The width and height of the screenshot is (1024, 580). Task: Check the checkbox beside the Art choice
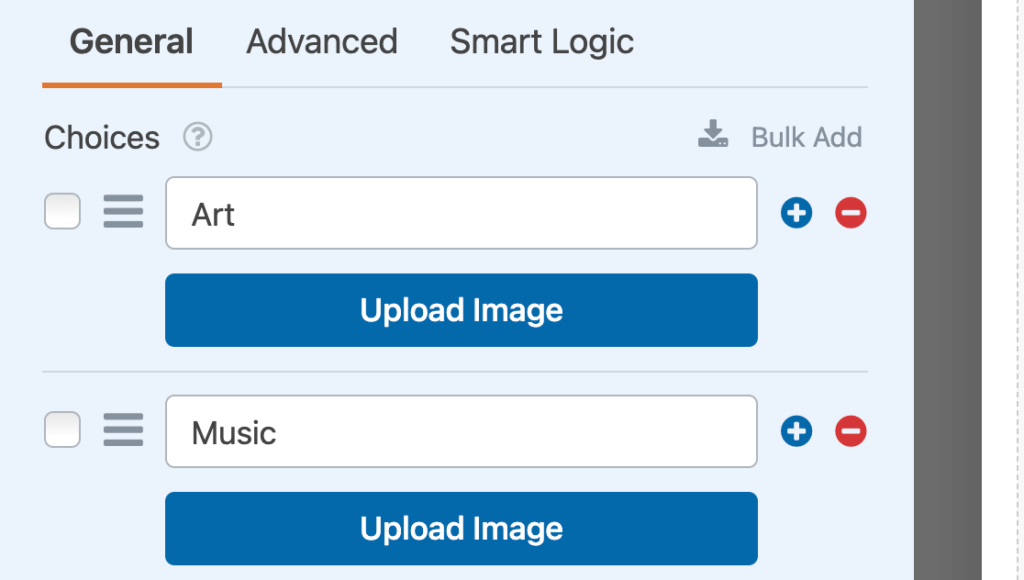pyautogui.click(x=62, y=212)
